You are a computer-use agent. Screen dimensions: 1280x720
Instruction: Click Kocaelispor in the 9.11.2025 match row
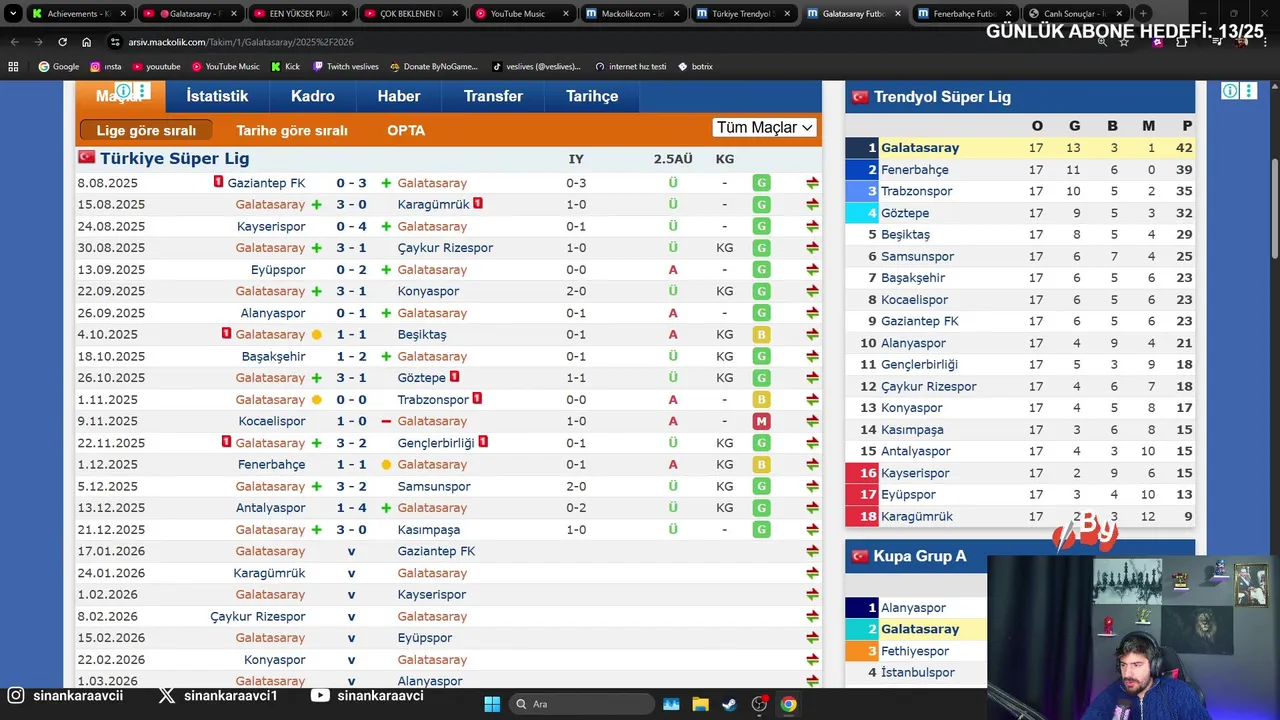[272, 421]
